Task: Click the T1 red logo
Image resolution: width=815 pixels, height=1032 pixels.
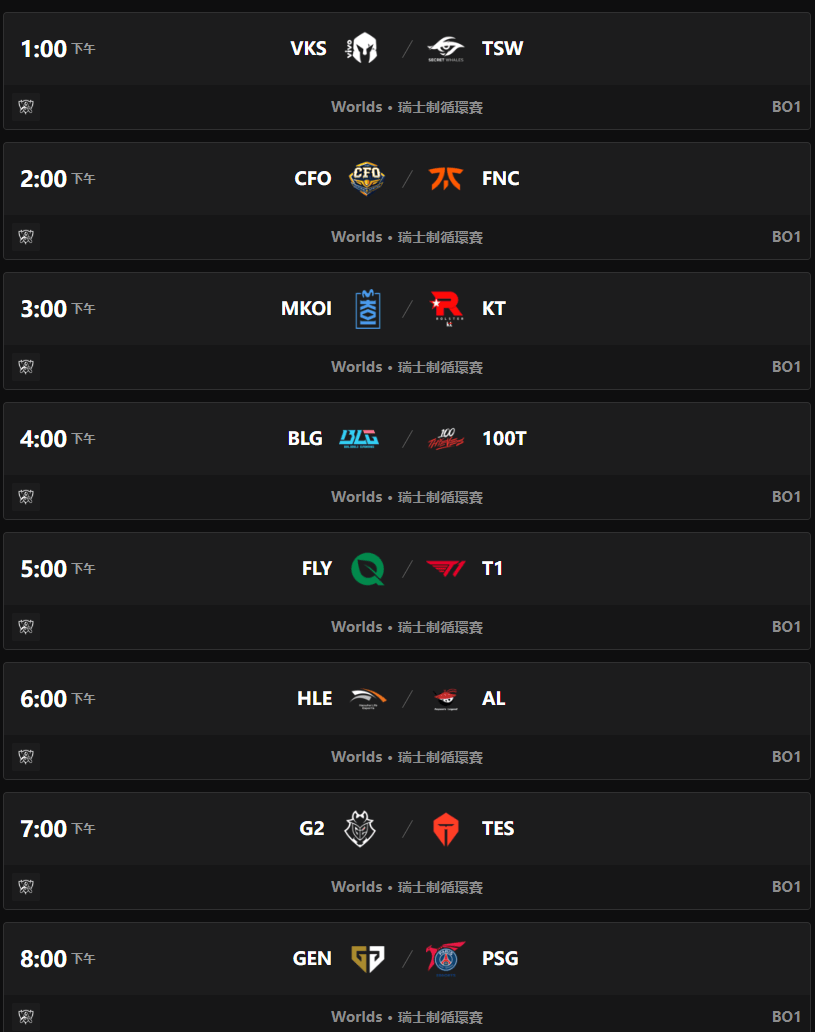Action: point(446,569)
